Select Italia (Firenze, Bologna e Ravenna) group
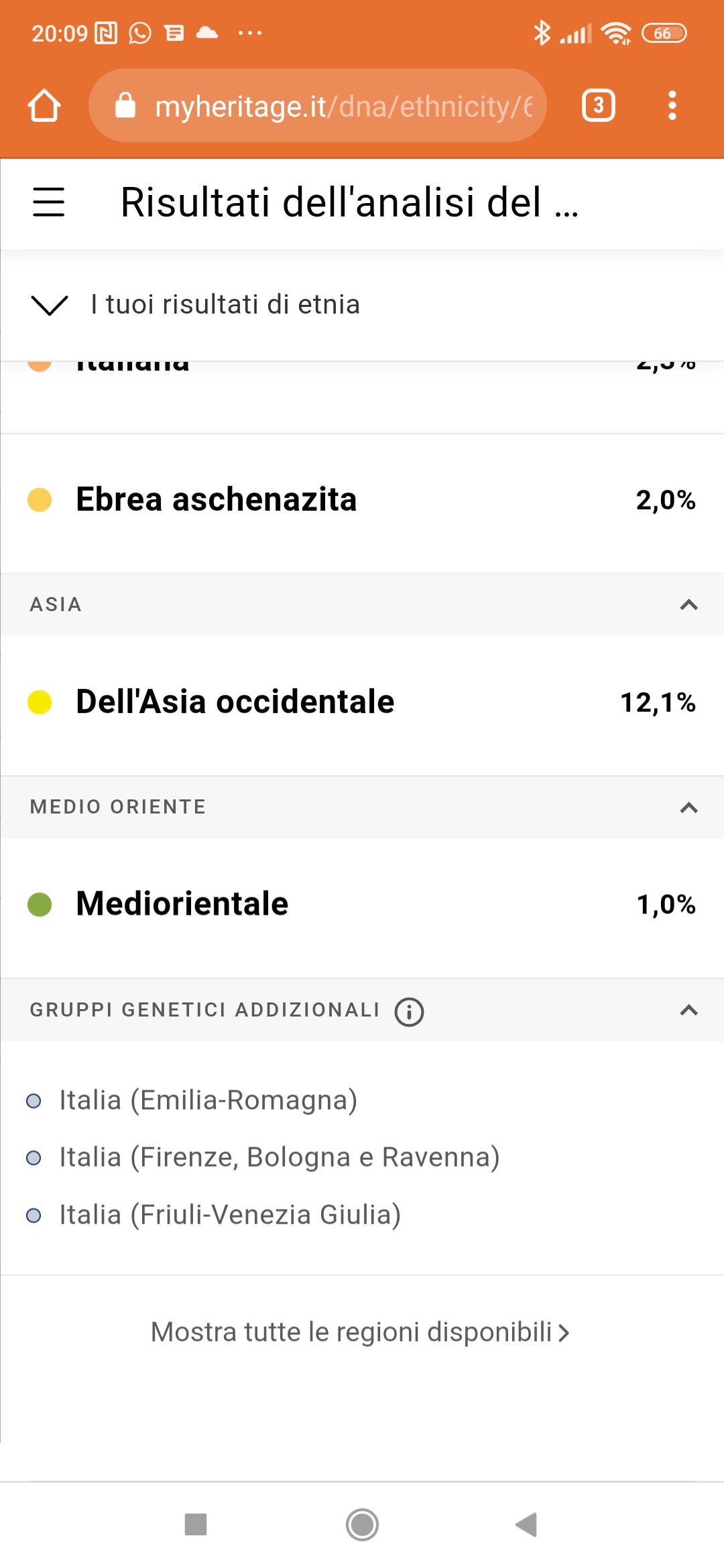This screenshot has height=1568, width=724. pos(279,1157)
